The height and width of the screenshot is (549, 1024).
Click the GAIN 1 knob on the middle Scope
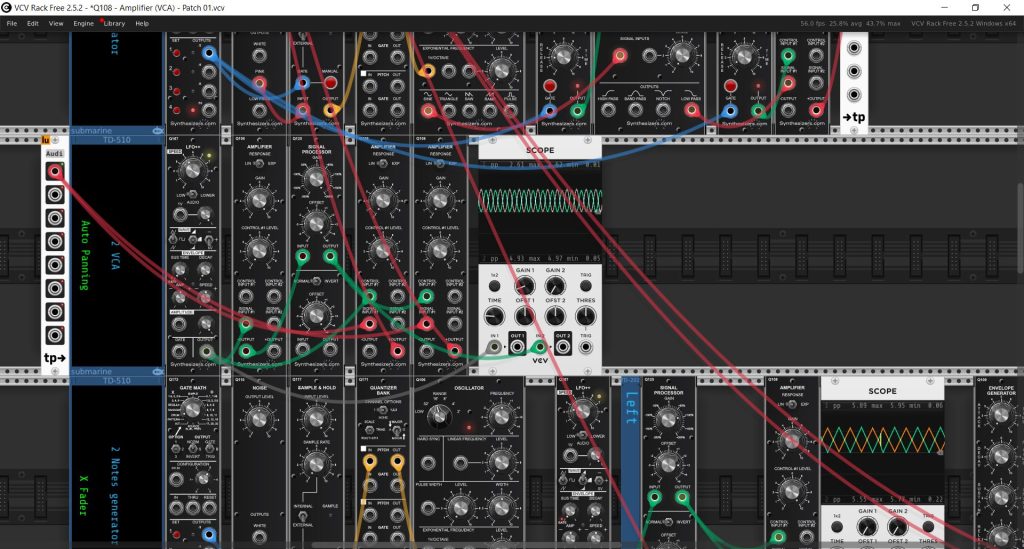point(524,286)
